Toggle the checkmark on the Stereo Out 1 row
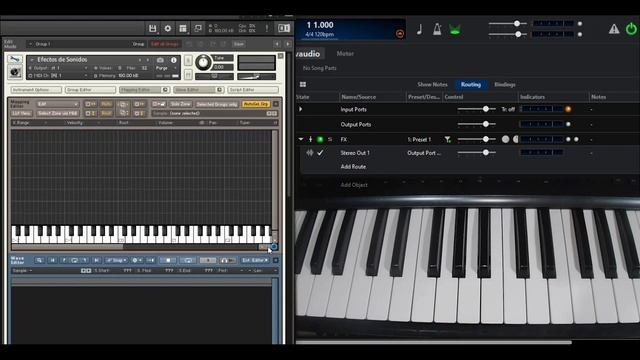The image size is (640, 360). tap(320, 153)
